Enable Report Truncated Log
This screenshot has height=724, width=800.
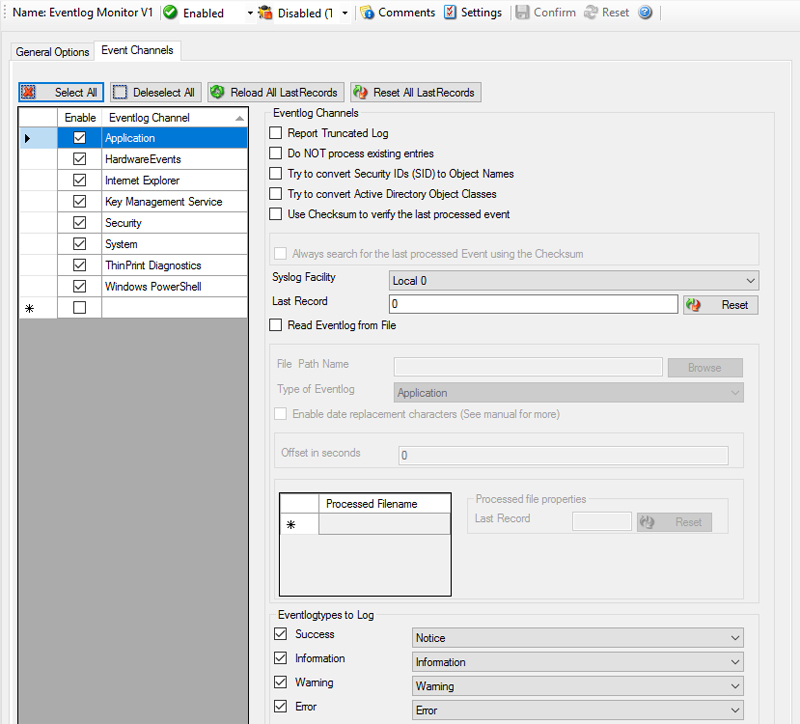click(276, 133)
